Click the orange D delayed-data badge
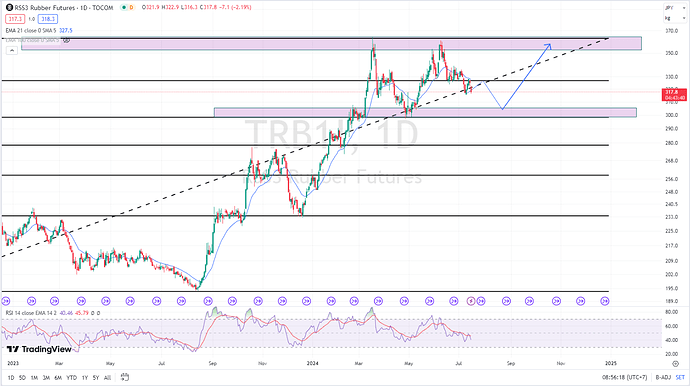The width and height of the screenshot is (690, 386). 132,7
